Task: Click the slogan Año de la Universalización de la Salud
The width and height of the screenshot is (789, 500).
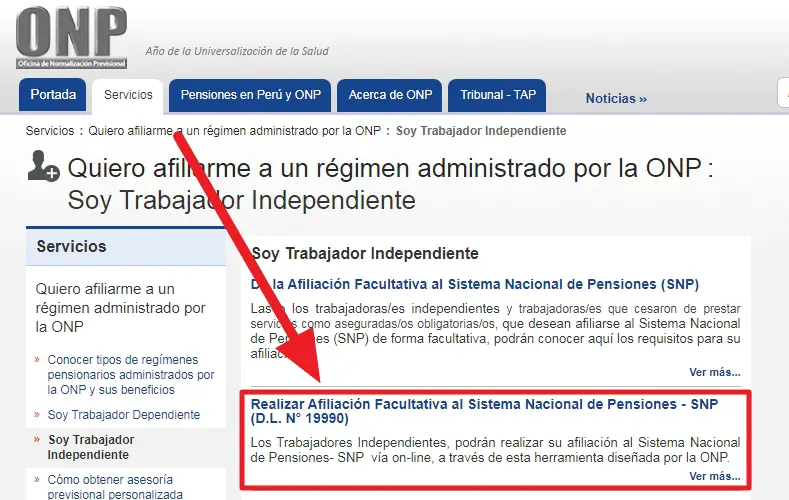Action: coord(237,51)
